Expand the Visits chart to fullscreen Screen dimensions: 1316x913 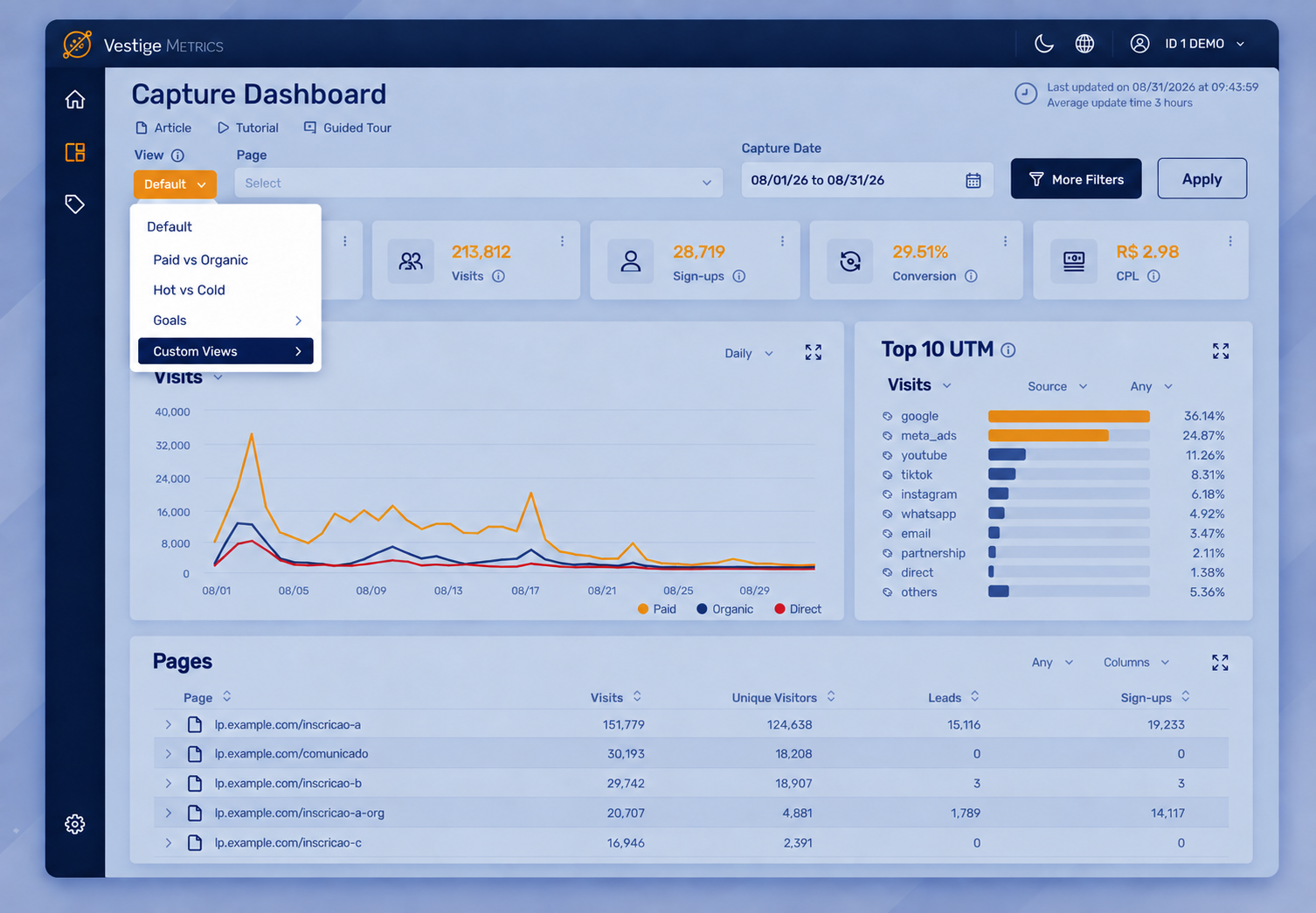[814, 352]
